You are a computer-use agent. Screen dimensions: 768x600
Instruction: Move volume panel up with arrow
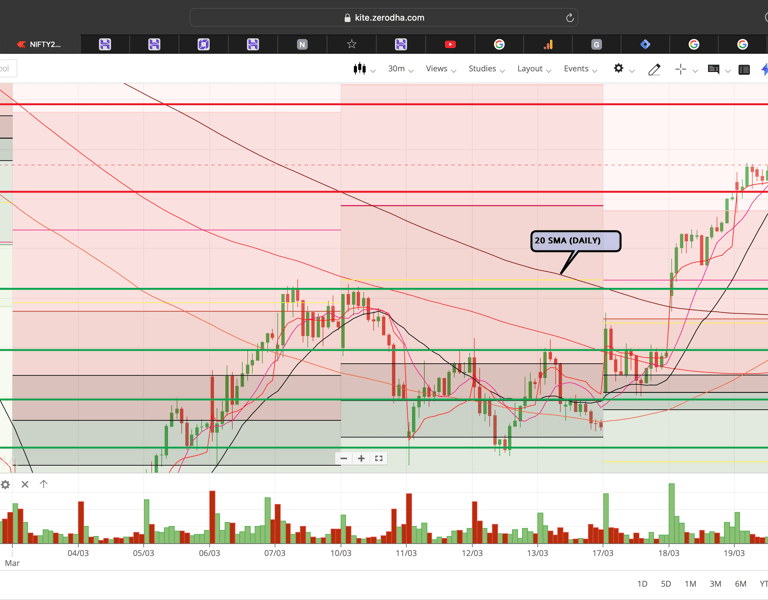(44, 484)
